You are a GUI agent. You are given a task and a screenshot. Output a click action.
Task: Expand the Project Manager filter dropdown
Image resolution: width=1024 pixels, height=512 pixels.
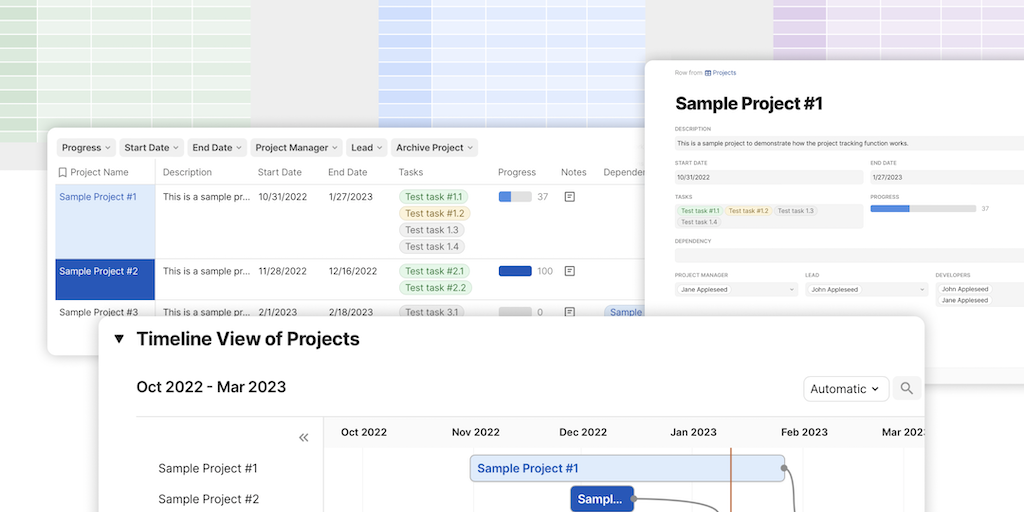(x=297, y=148)
